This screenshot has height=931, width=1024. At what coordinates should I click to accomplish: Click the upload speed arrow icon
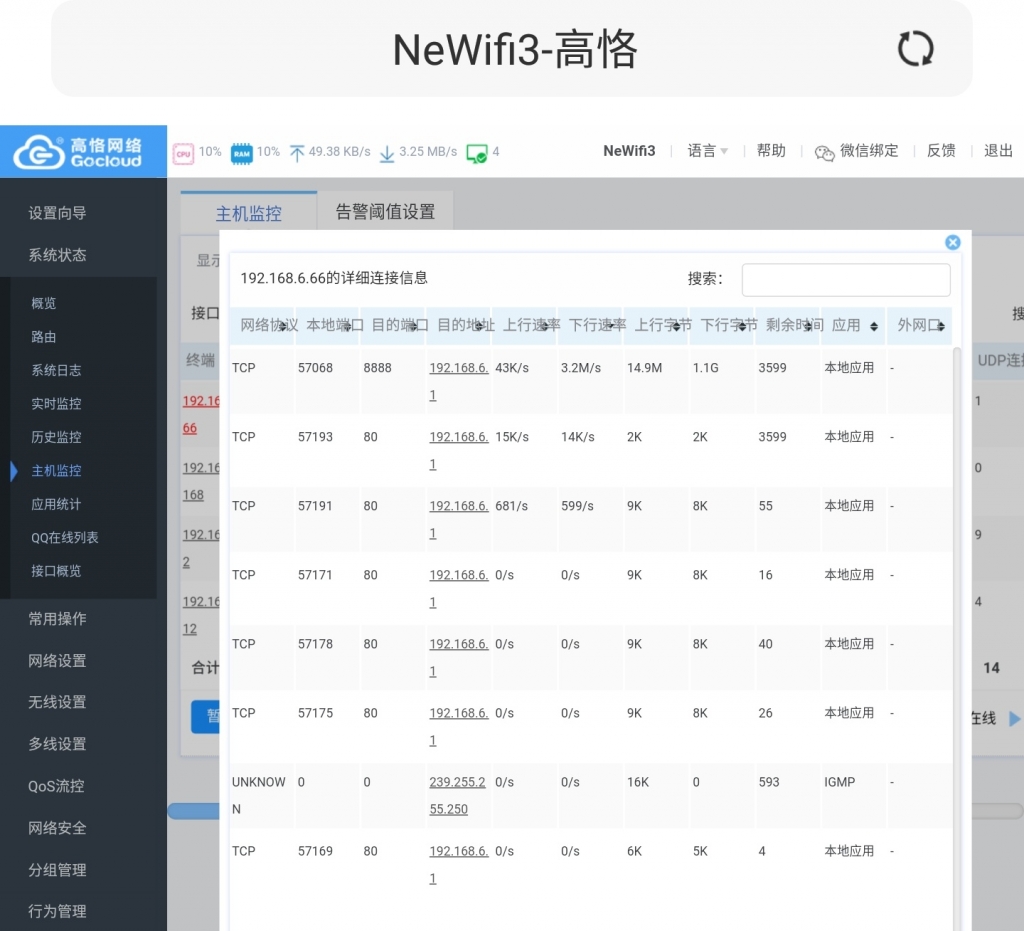coord(297,153)
